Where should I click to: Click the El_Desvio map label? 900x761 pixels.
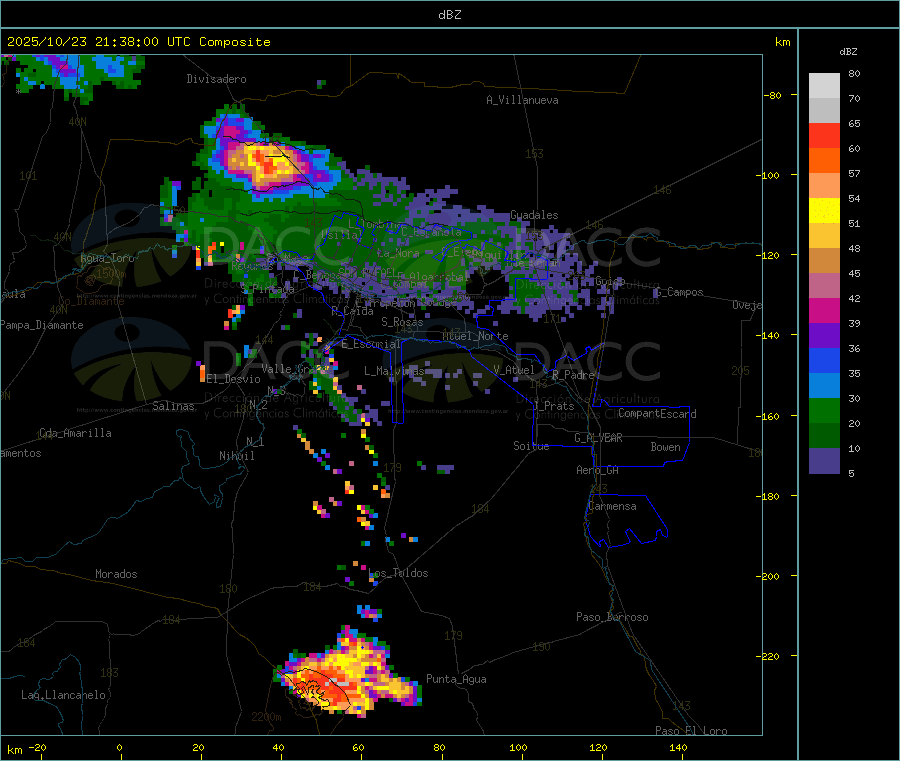[234, 379]
